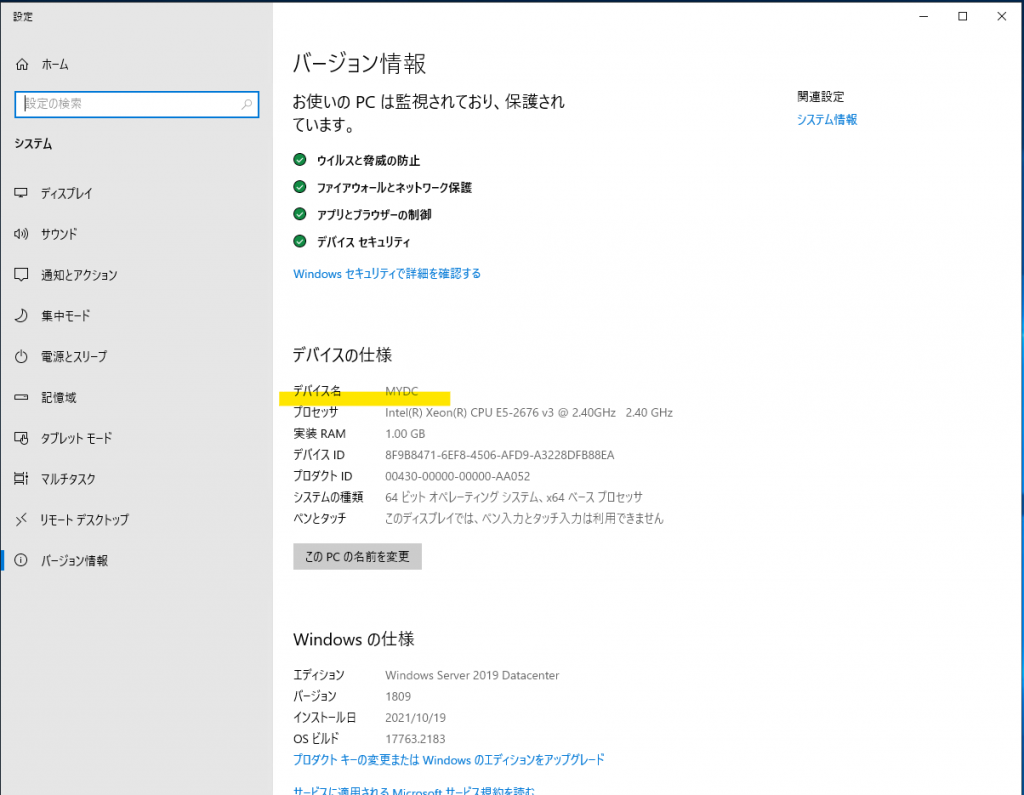This screenshot has height=795, width=1024.
Task: Click the Home icon in sidebar
Action: click(22, 64)
